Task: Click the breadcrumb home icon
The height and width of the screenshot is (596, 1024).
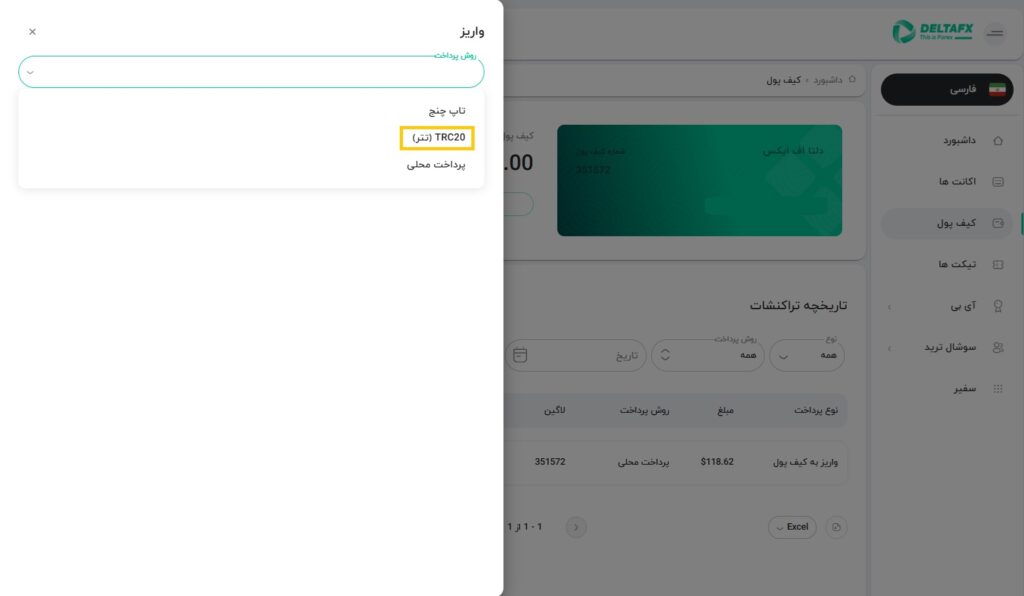Action: coord(852,79)
